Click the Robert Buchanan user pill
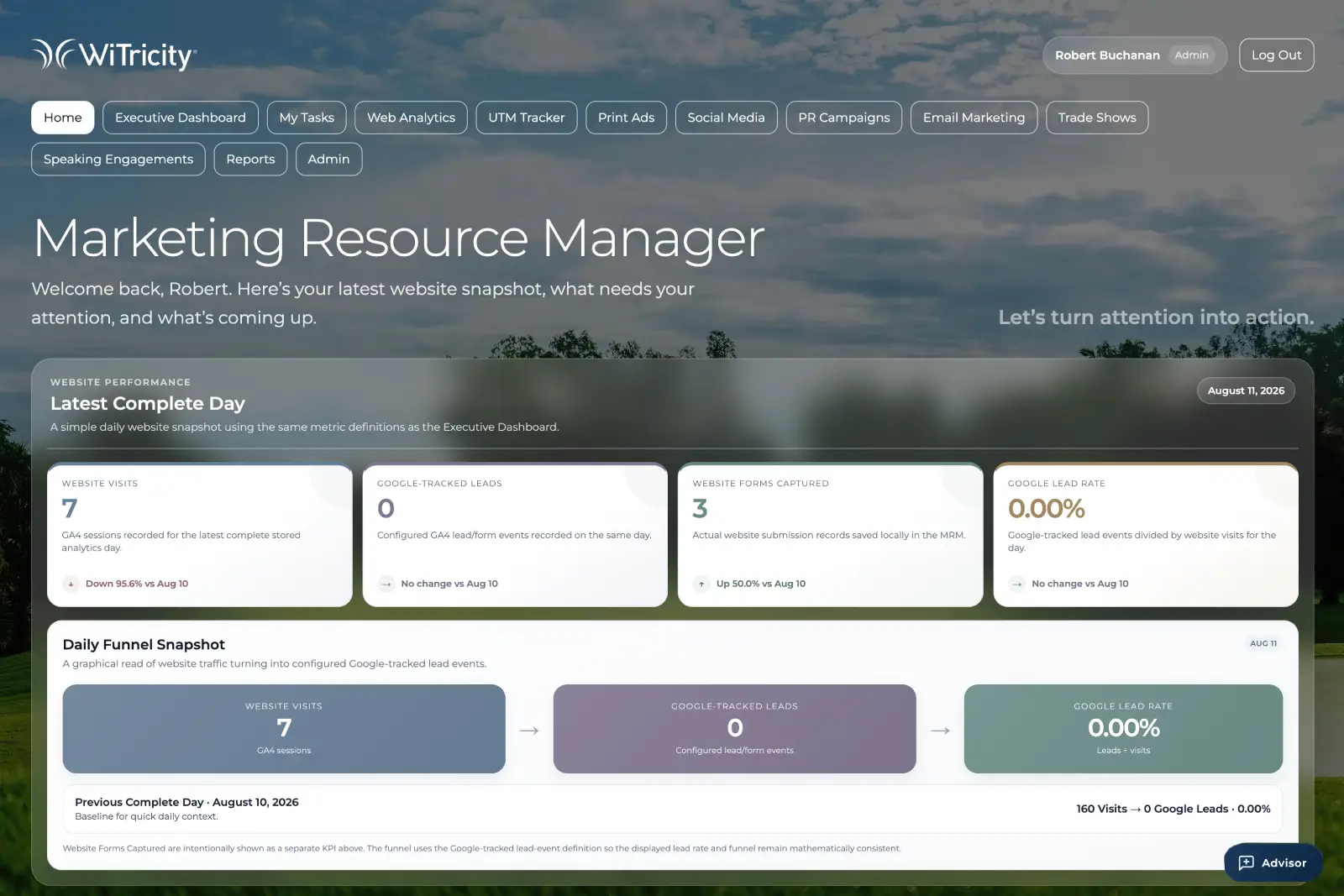1344x896 pixels. [1135, 55]
